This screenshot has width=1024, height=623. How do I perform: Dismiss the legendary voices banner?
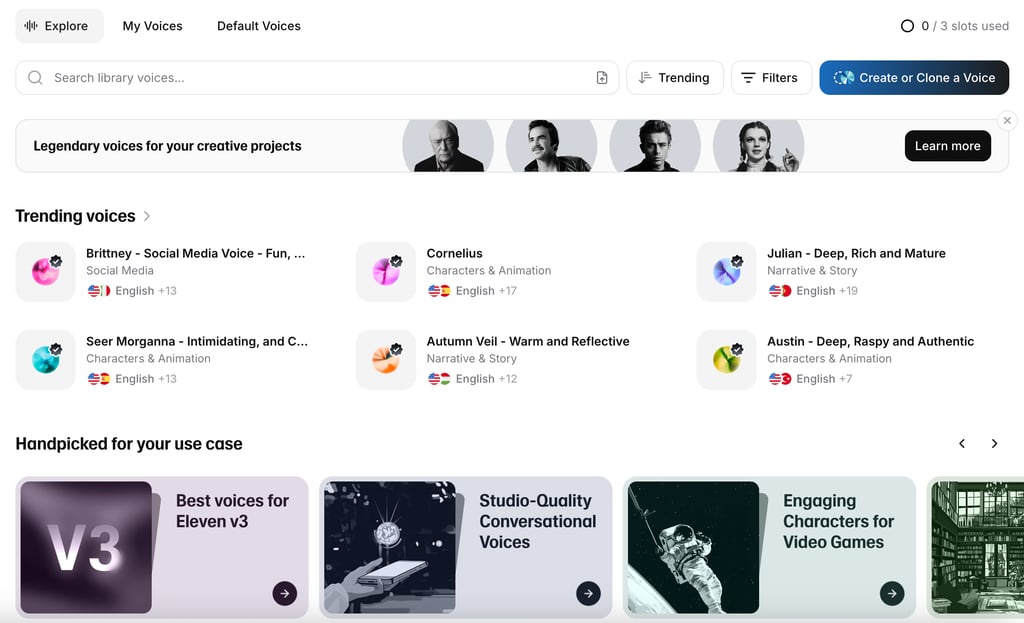1007,120
